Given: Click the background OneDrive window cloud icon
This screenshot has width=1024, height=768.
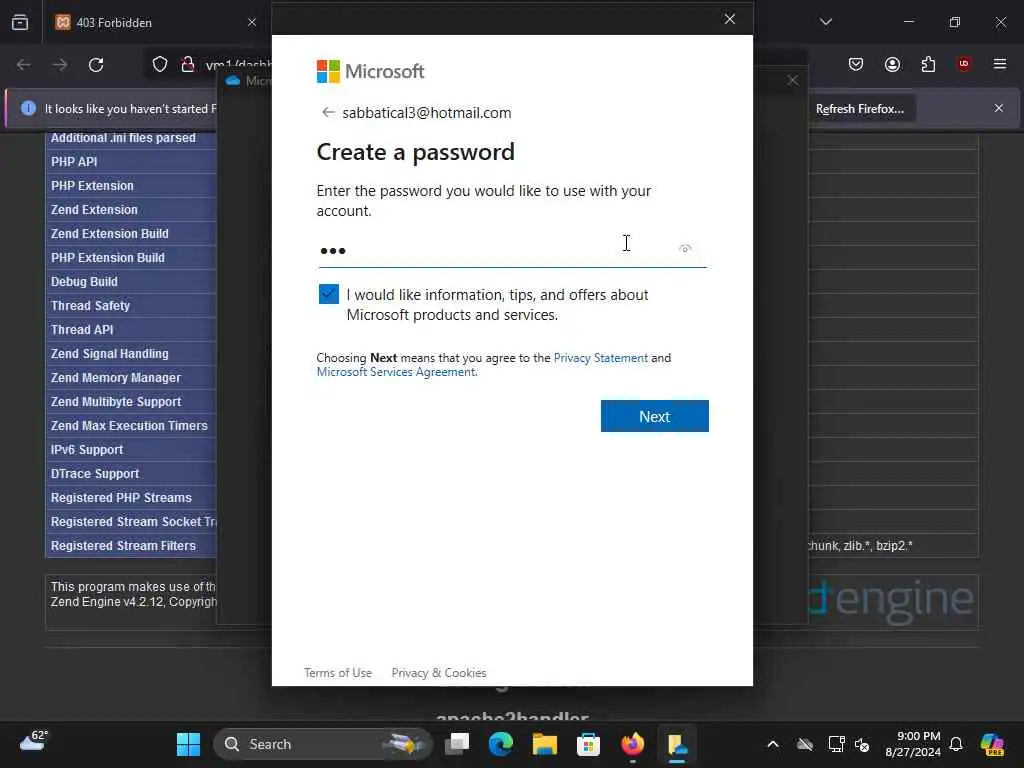Looking at the screenshot, I should click(x=232, y=80).
